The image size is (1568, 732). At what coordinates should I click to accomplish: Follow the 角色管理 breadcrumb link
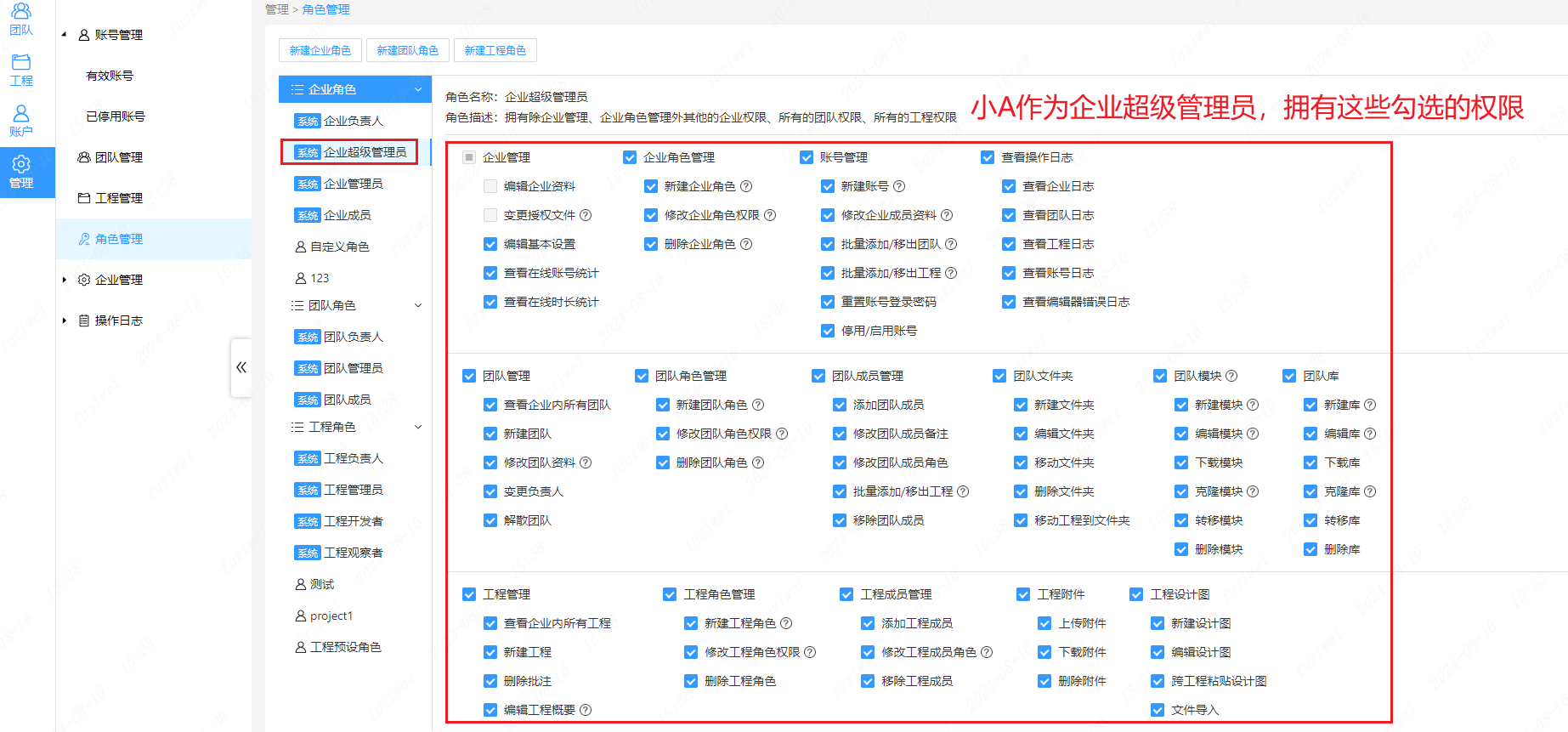(x=326, y=9)
